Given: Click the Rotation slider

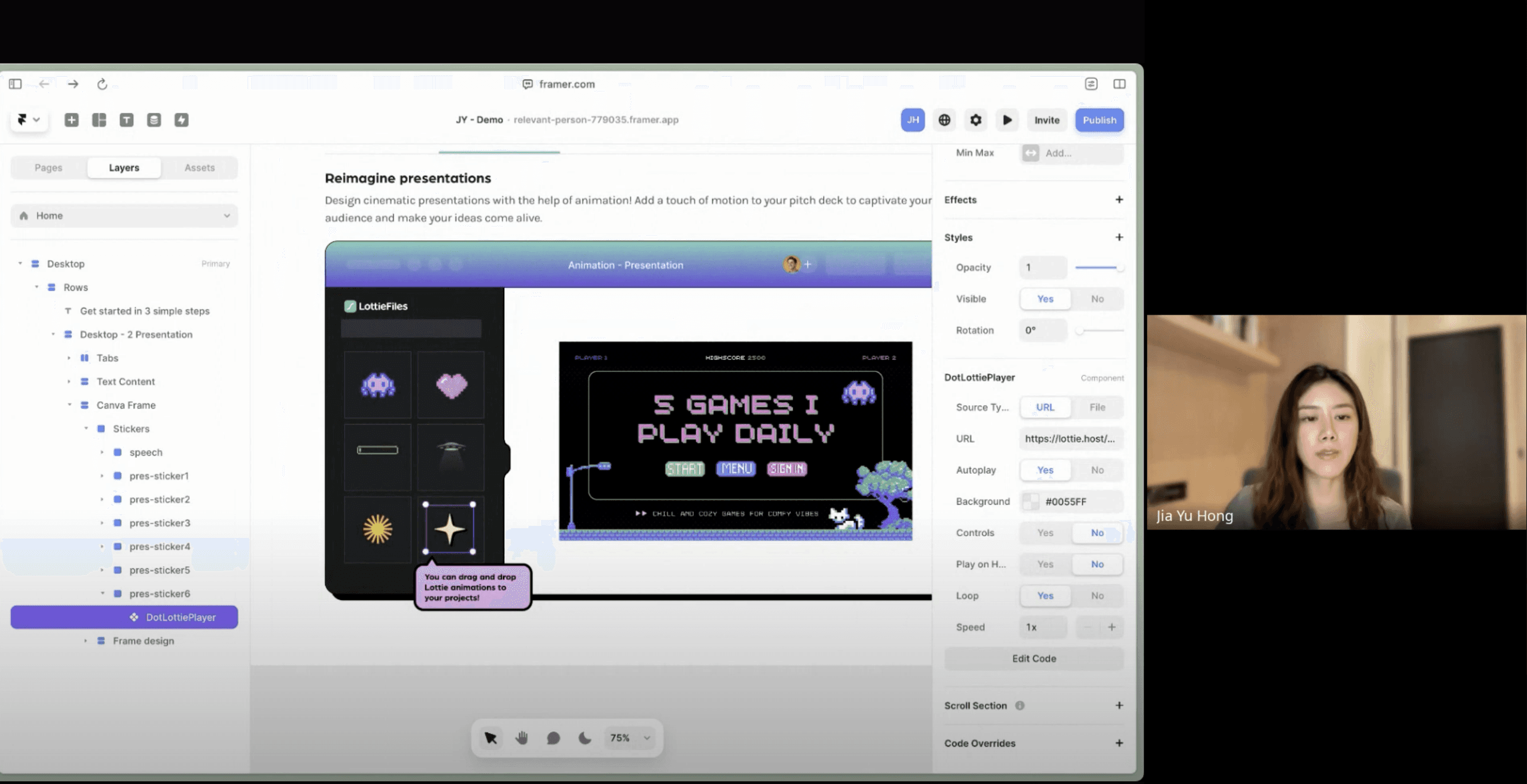Looking at the screenshot, I should [1099, 331].
